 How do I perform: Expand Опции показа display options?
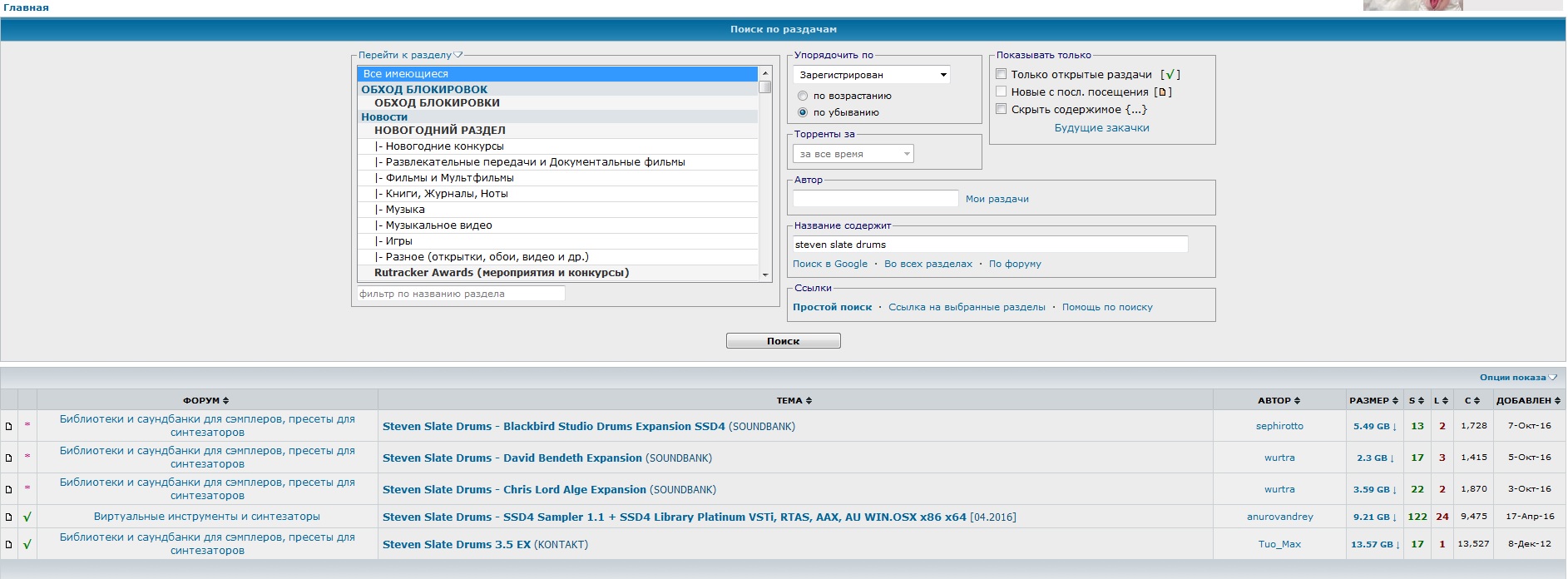[x=1518, y=378]
